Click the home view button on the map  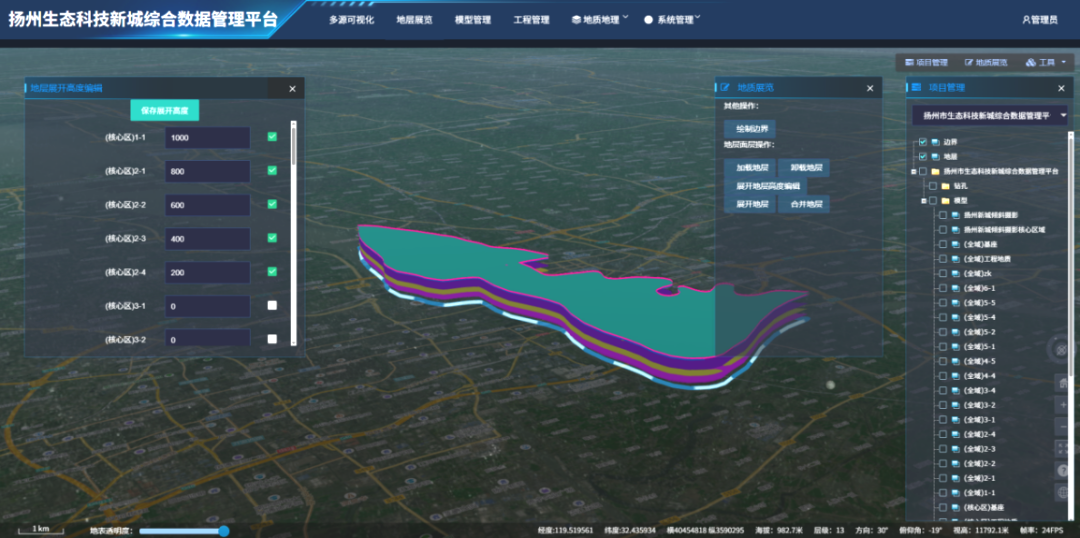pos(1062,384)
